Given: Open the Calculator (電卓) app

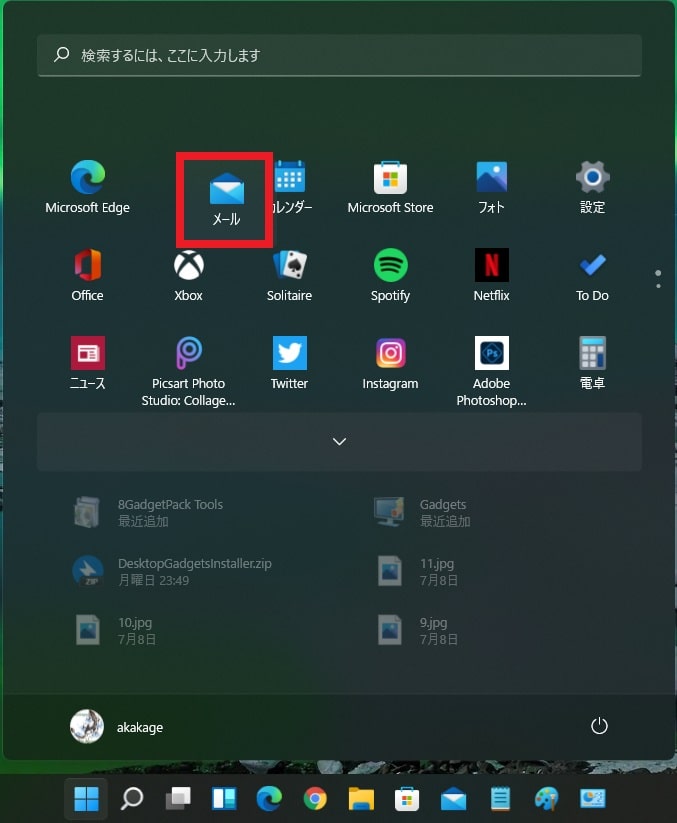Looking at the screenshot, I should 592,363.
